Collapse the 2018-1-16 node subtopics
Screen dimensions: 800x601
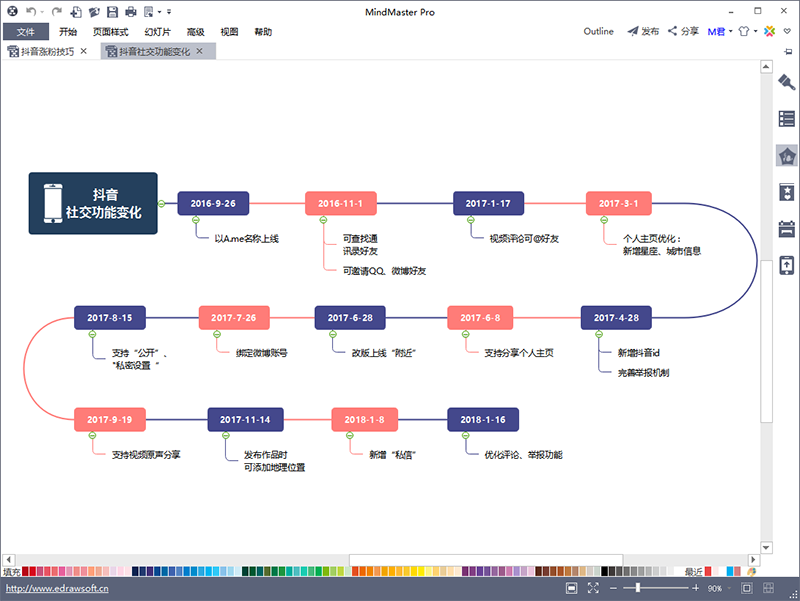[466, 436]
